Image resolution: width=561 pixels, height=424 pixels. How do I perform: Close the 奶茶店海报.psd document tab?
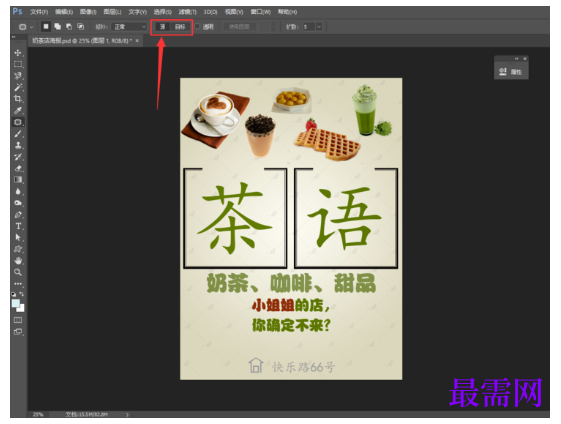pyautogui.click(x=137, y=41)
